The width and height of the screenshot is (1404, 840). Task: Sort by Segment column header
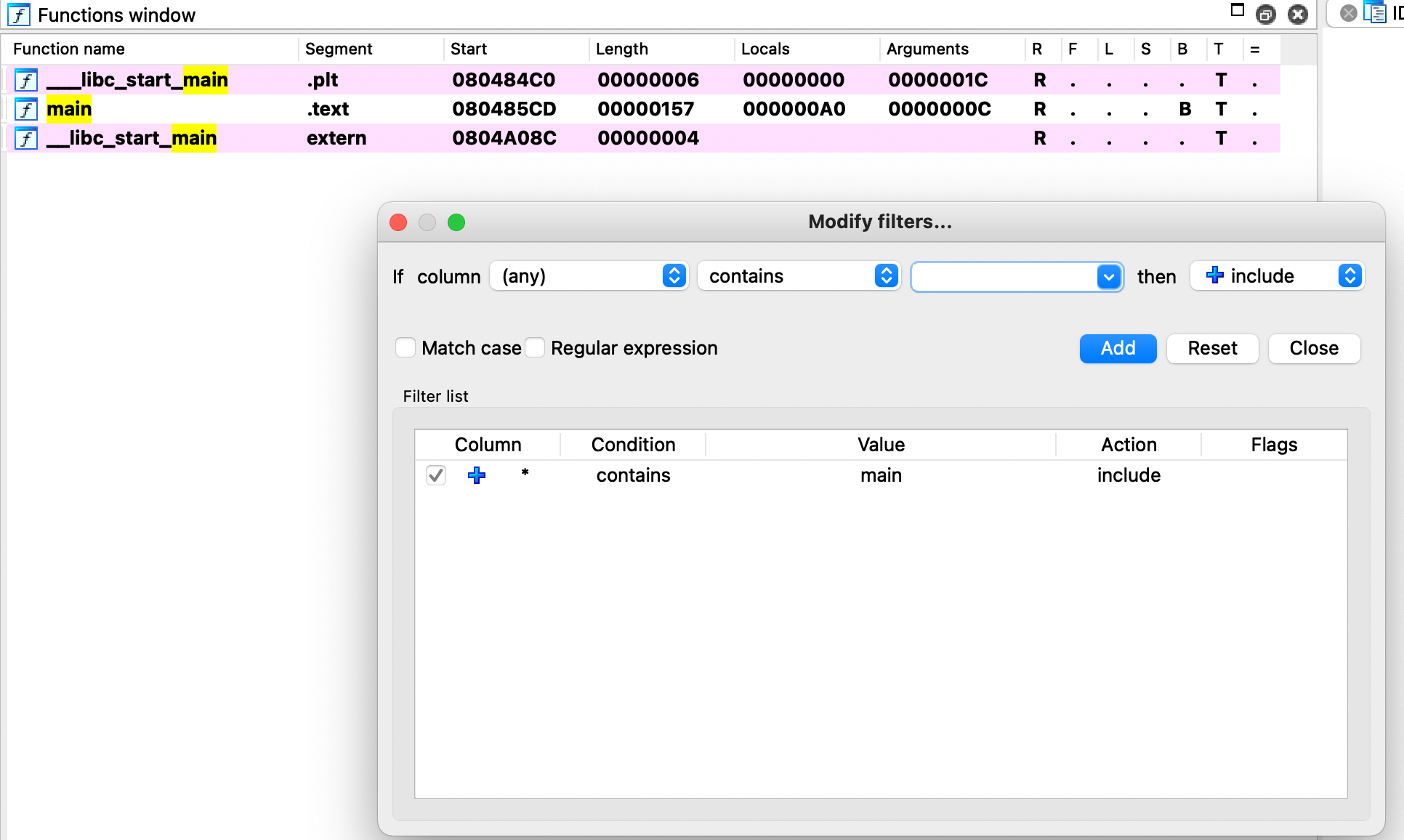(x=339, y=49)
